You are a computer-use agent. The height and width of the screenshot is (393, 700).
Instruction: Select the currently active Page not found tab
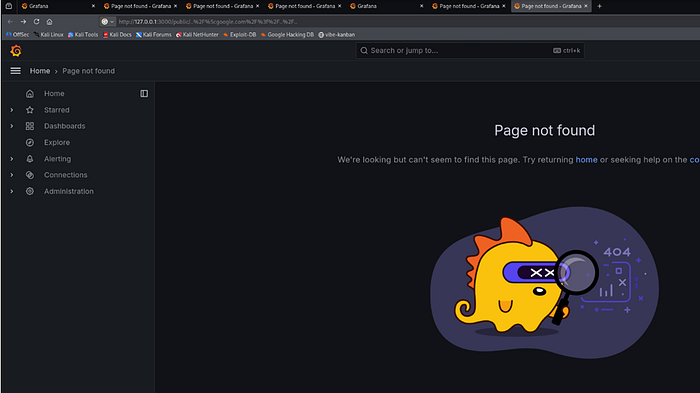[551, 6]
